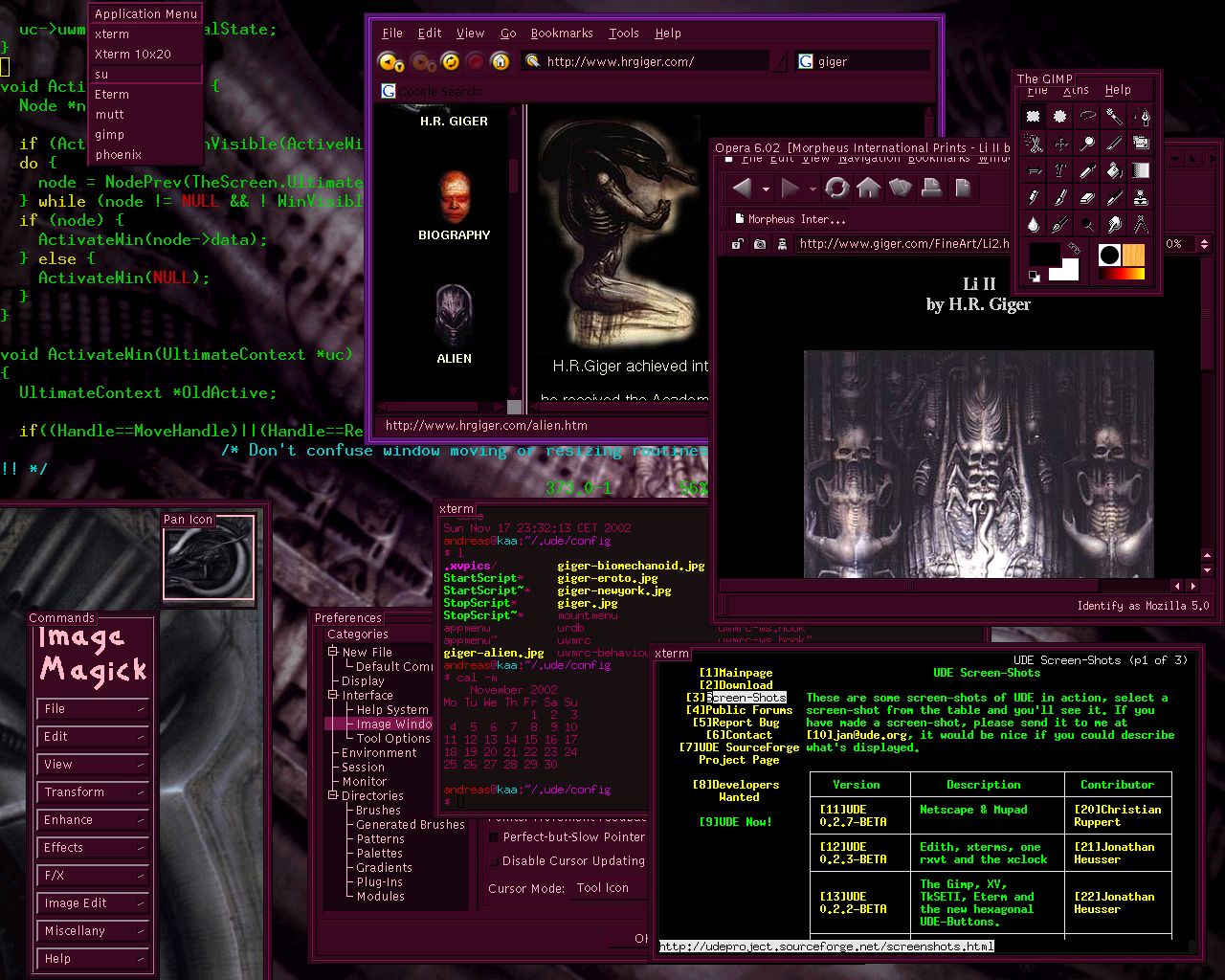This screenshot has height=980, width=1225.
Task: Open ALIEN link in Phoenix sidebar
Action: [455, 359]
